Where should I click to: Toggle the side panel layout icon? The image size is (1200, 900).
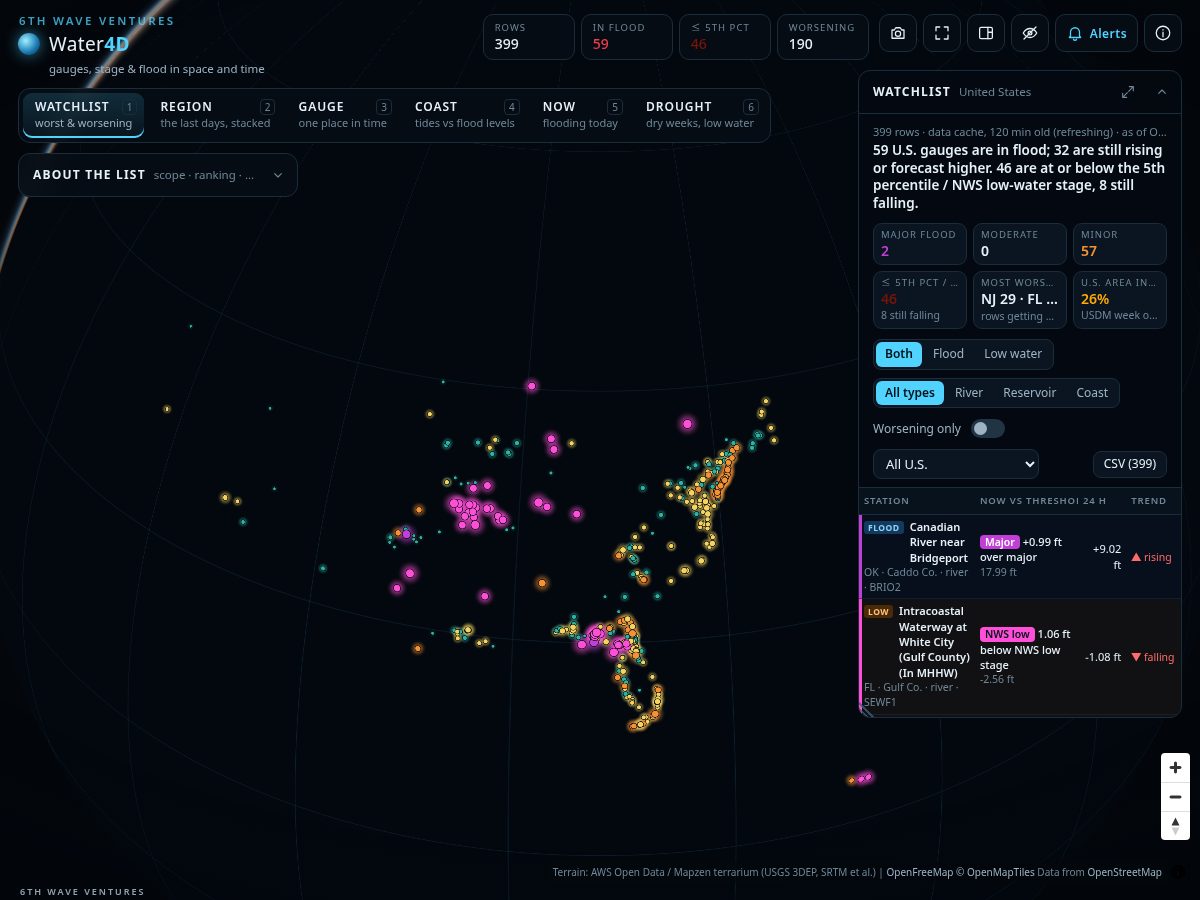pyautogui.click(x=986, y=33)
